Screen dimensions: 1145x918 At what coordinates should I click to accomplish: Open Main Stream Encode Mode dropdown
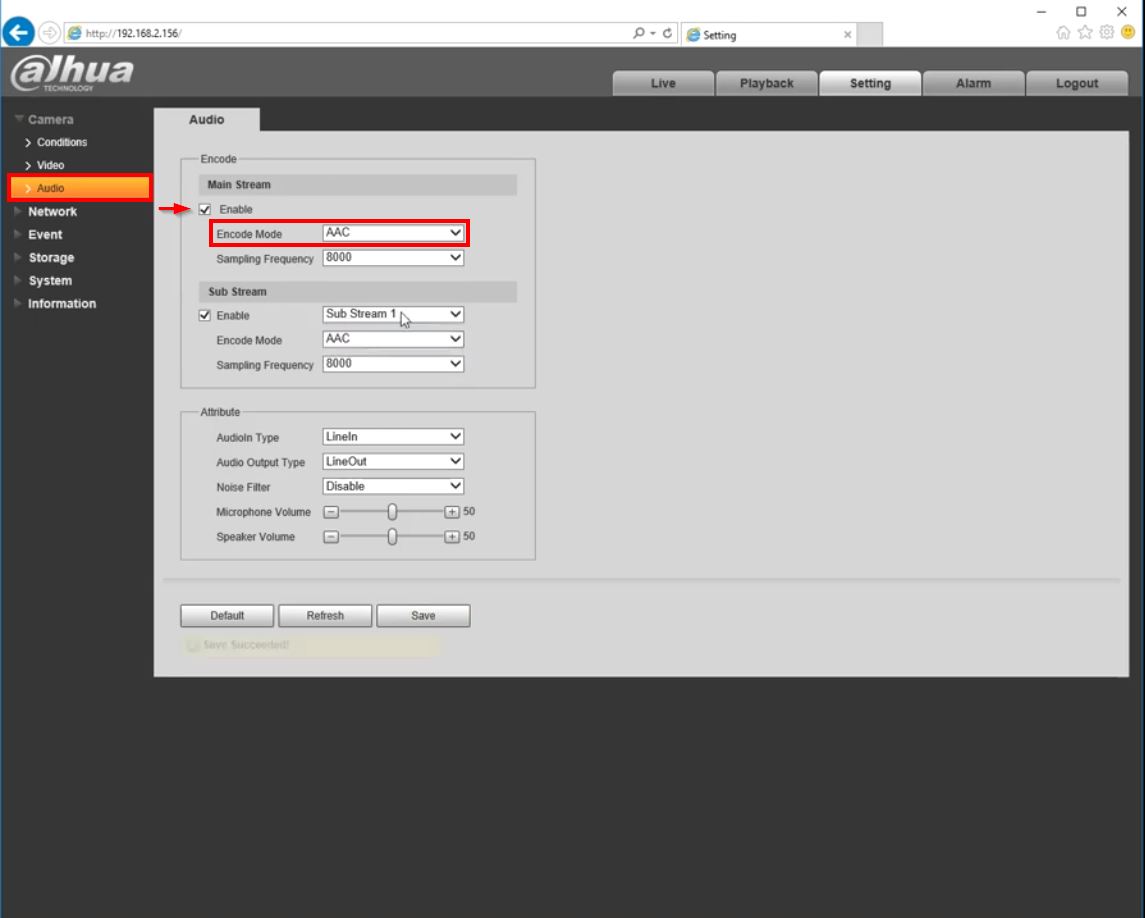[x=393, y=233]
